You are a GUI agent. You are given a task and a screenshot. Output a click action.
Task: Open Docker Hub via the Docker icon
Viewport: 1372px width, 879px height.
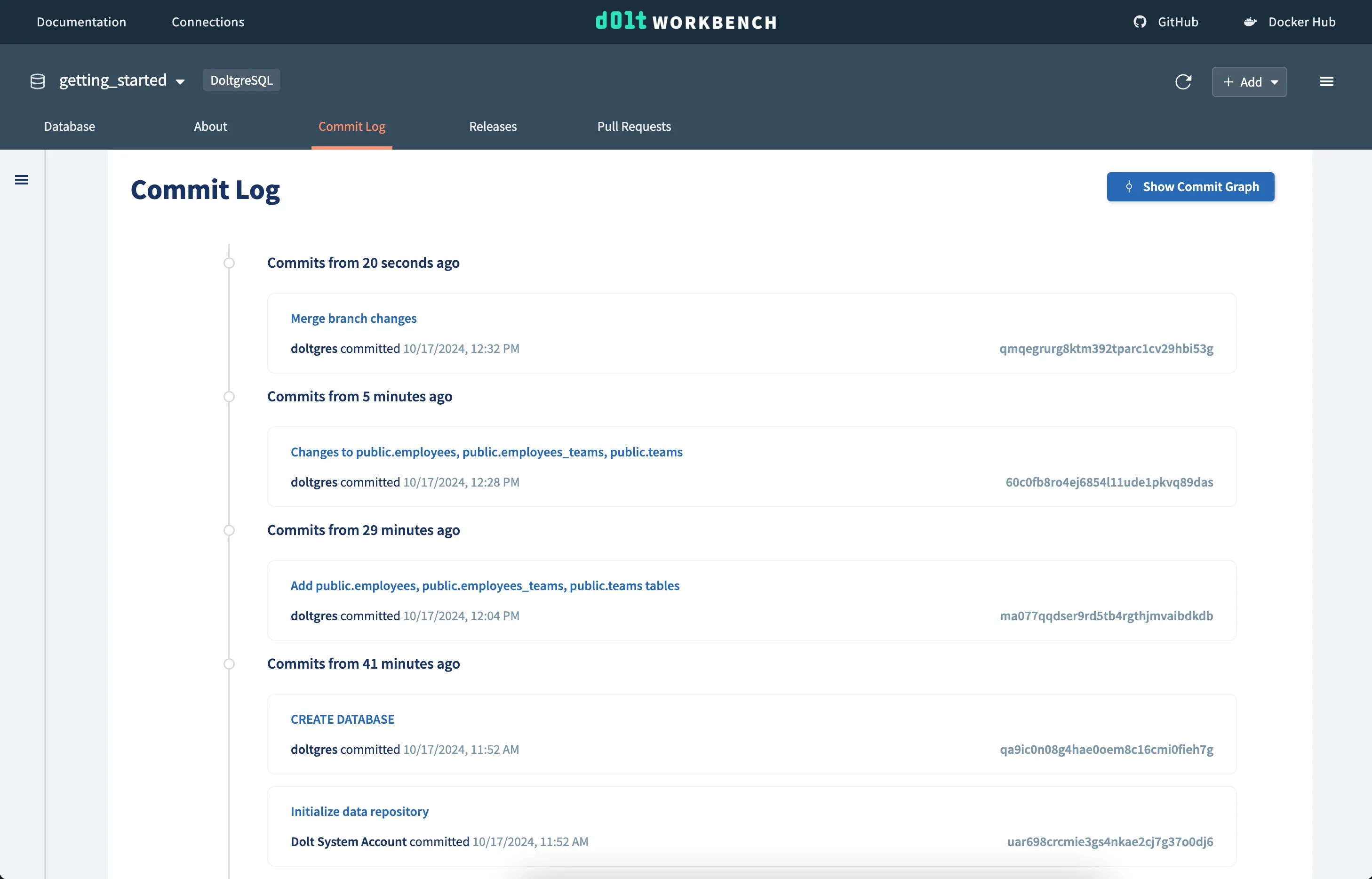(x=1250, y=22)
